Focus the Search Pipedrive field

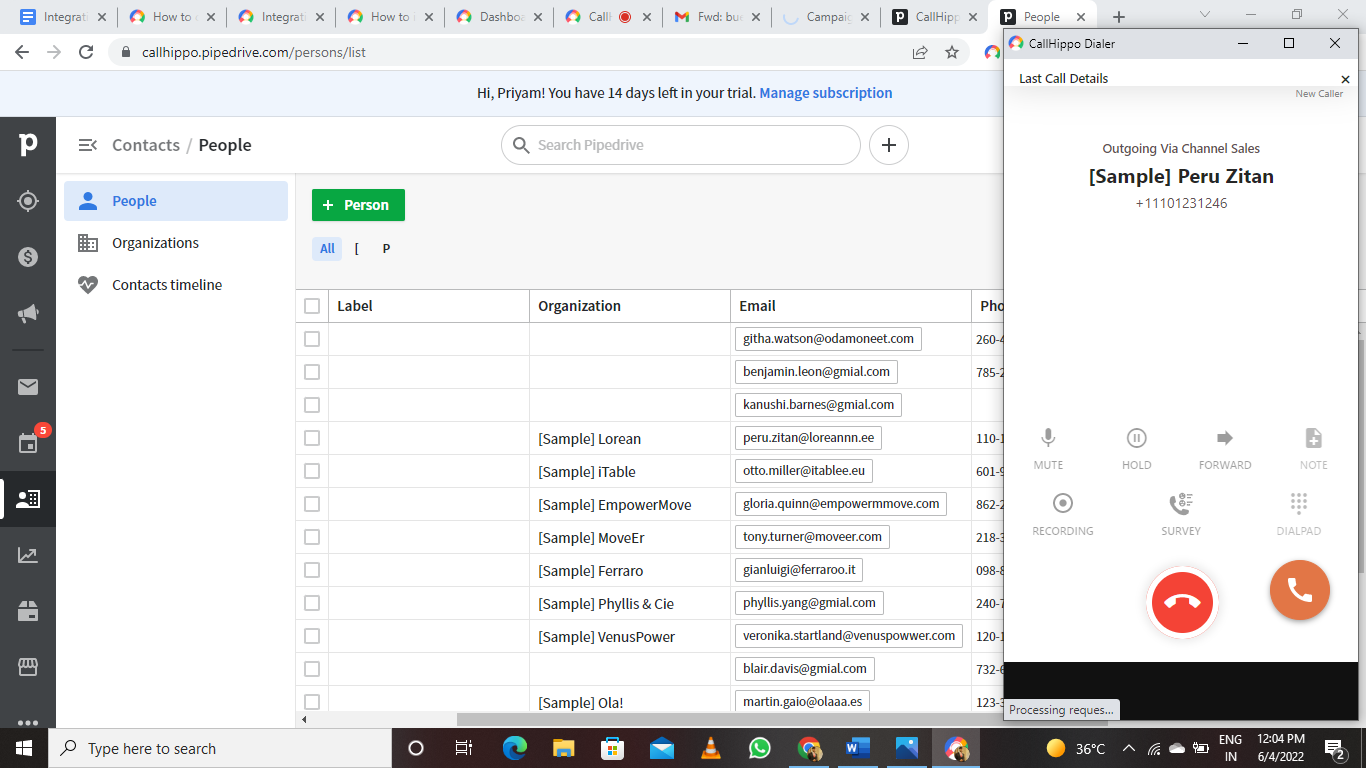(x=680, y=145)
